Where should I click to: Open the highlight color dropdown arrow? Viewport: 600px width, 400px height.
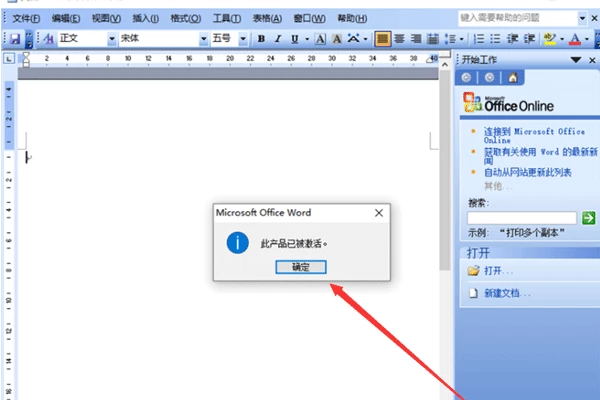pos(562,39)
